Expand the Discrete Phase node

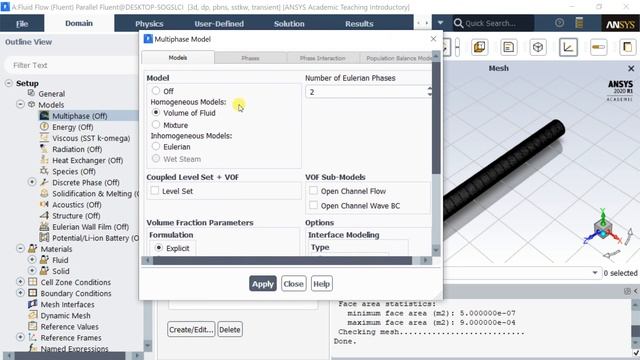point(32,182)
